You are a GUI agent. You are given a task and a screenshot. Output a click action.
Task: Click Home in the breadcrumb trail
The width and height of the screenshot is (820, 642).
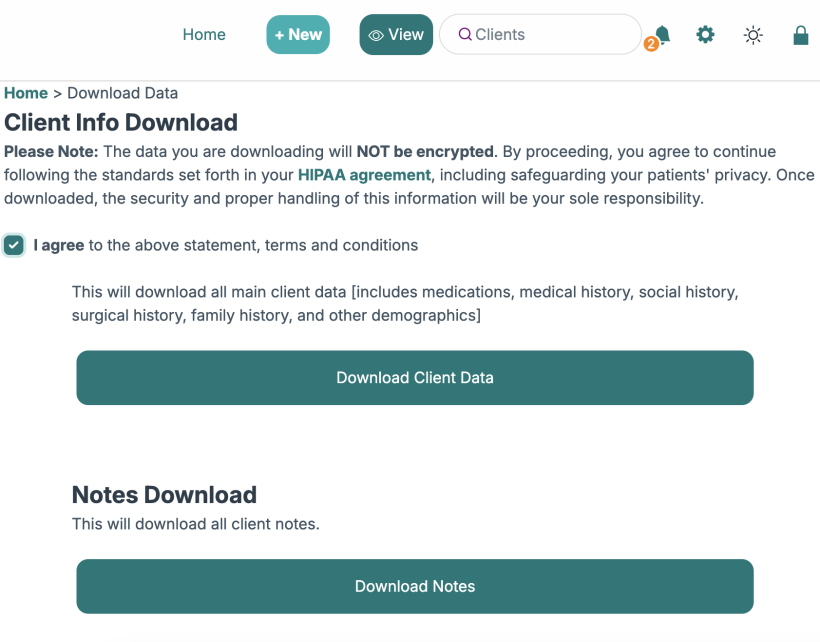click(x=26, y=93)
